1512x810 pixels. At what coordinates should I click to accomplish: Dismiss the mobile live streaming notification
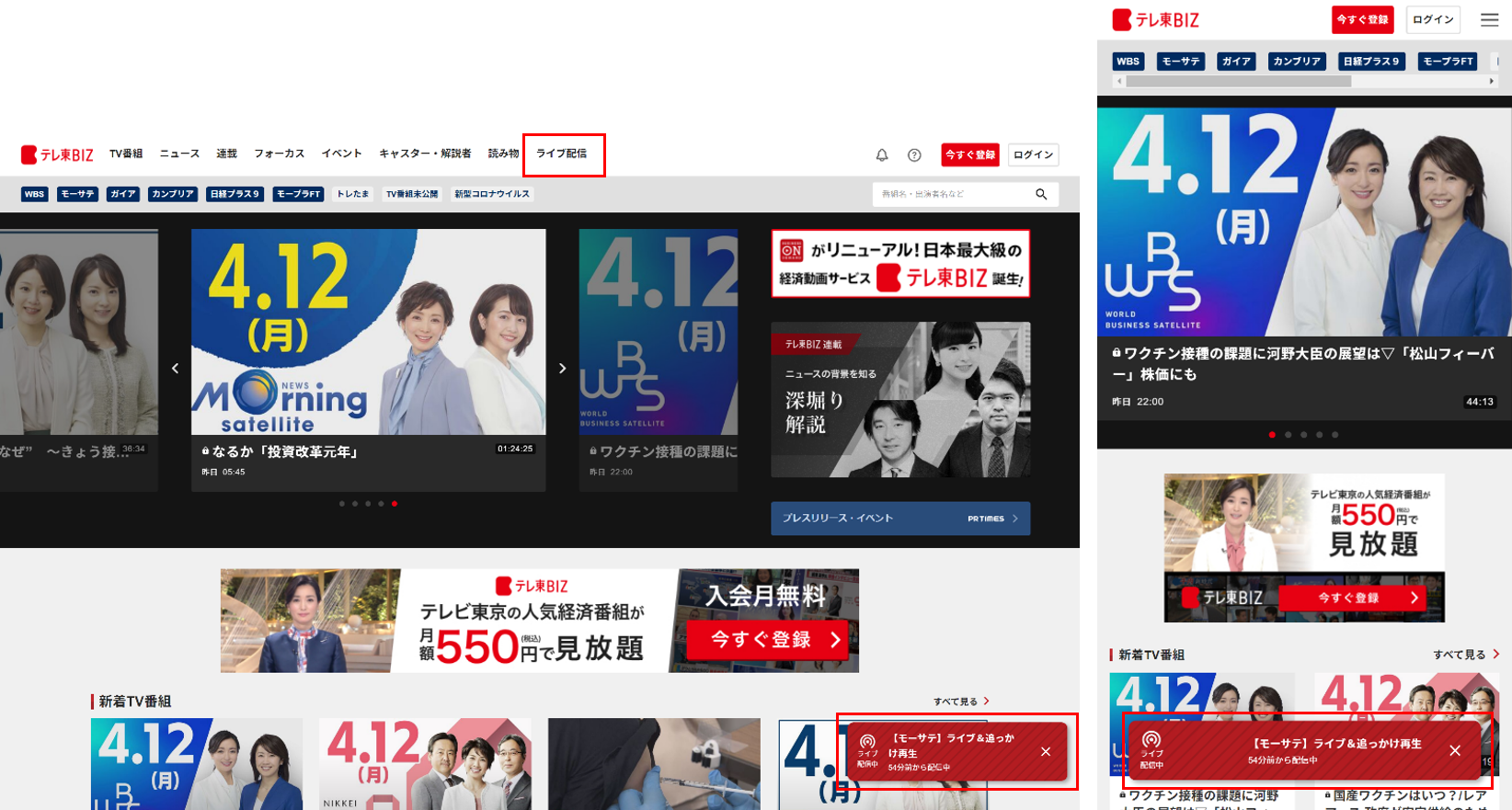coord(1455,750)
